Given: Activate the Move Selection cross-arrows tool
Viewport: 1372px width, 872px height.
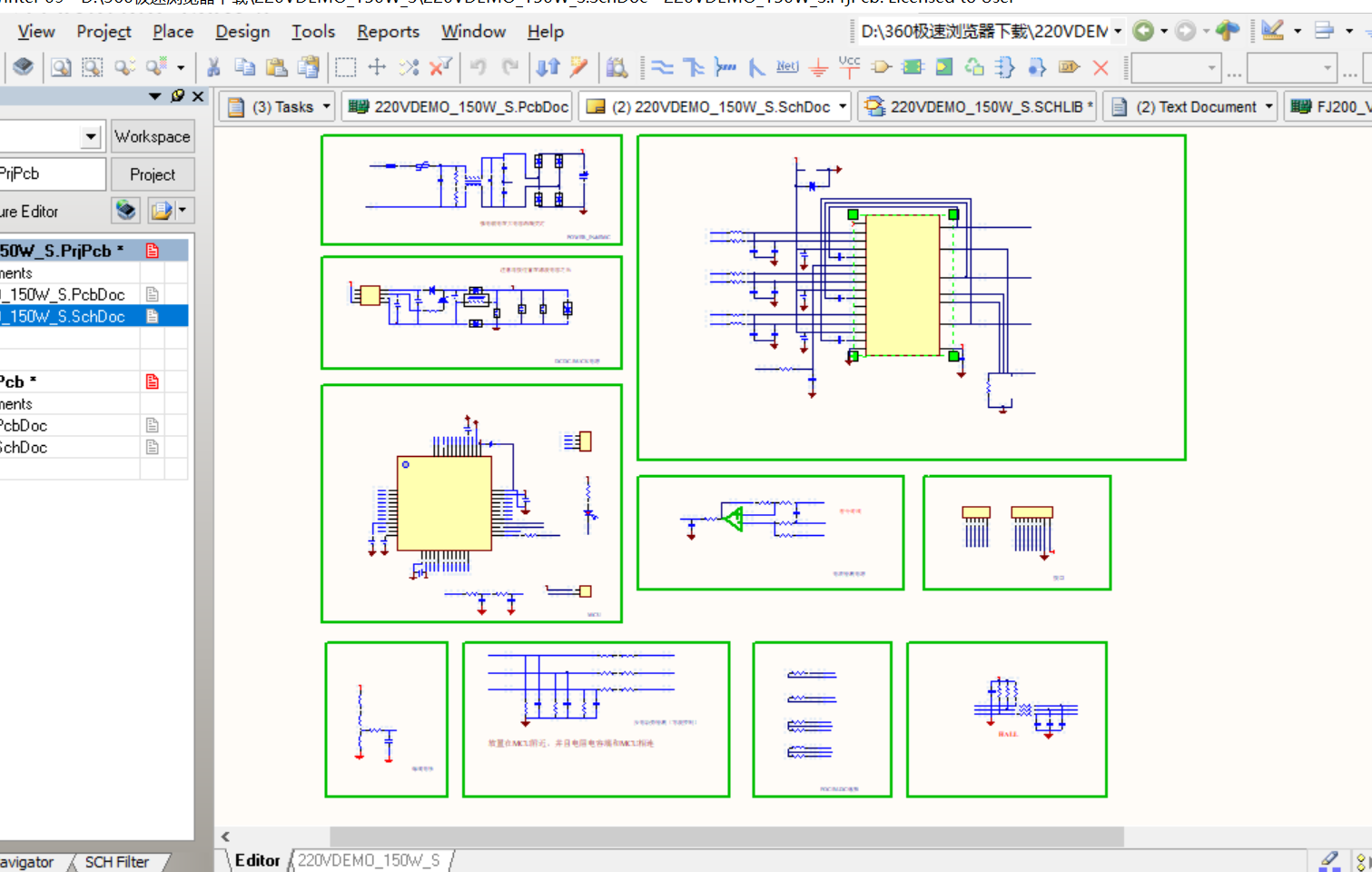Looking at the screenshot, I should pyautogui.click(x=377, y=66).
